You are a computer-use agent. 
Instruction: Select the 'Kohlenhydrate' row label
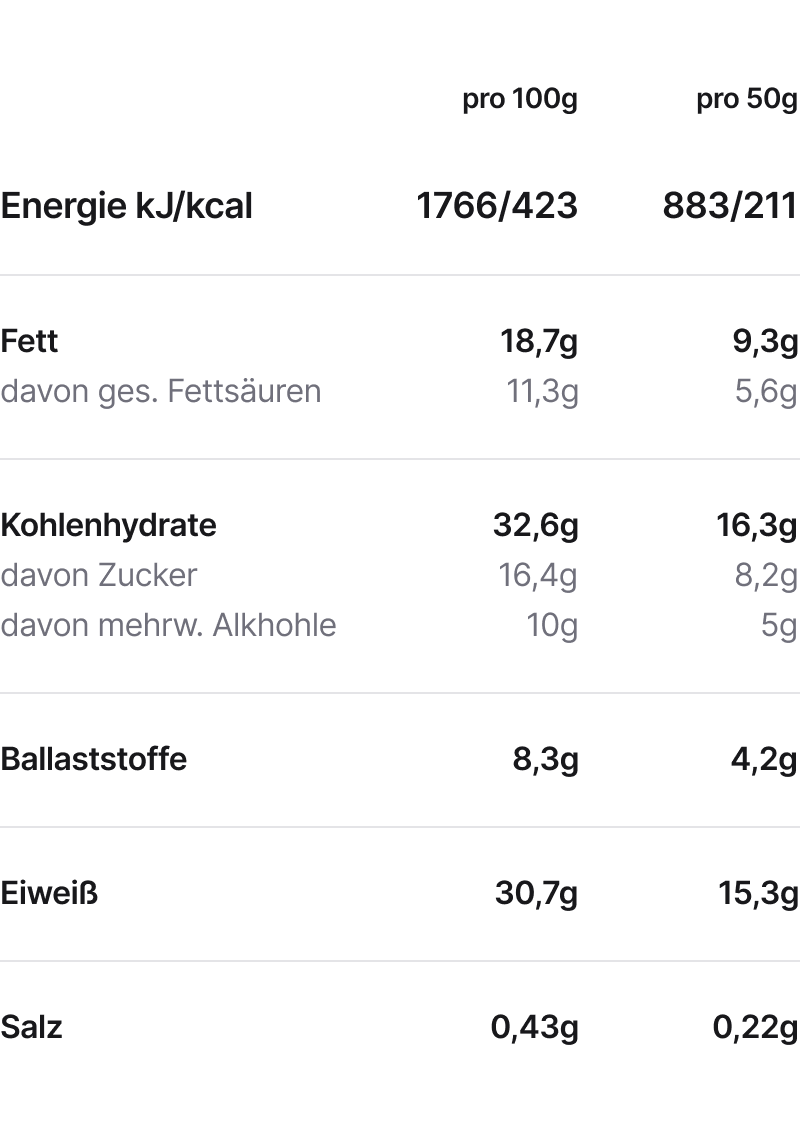pyautogui.click(x=108, y=526)
